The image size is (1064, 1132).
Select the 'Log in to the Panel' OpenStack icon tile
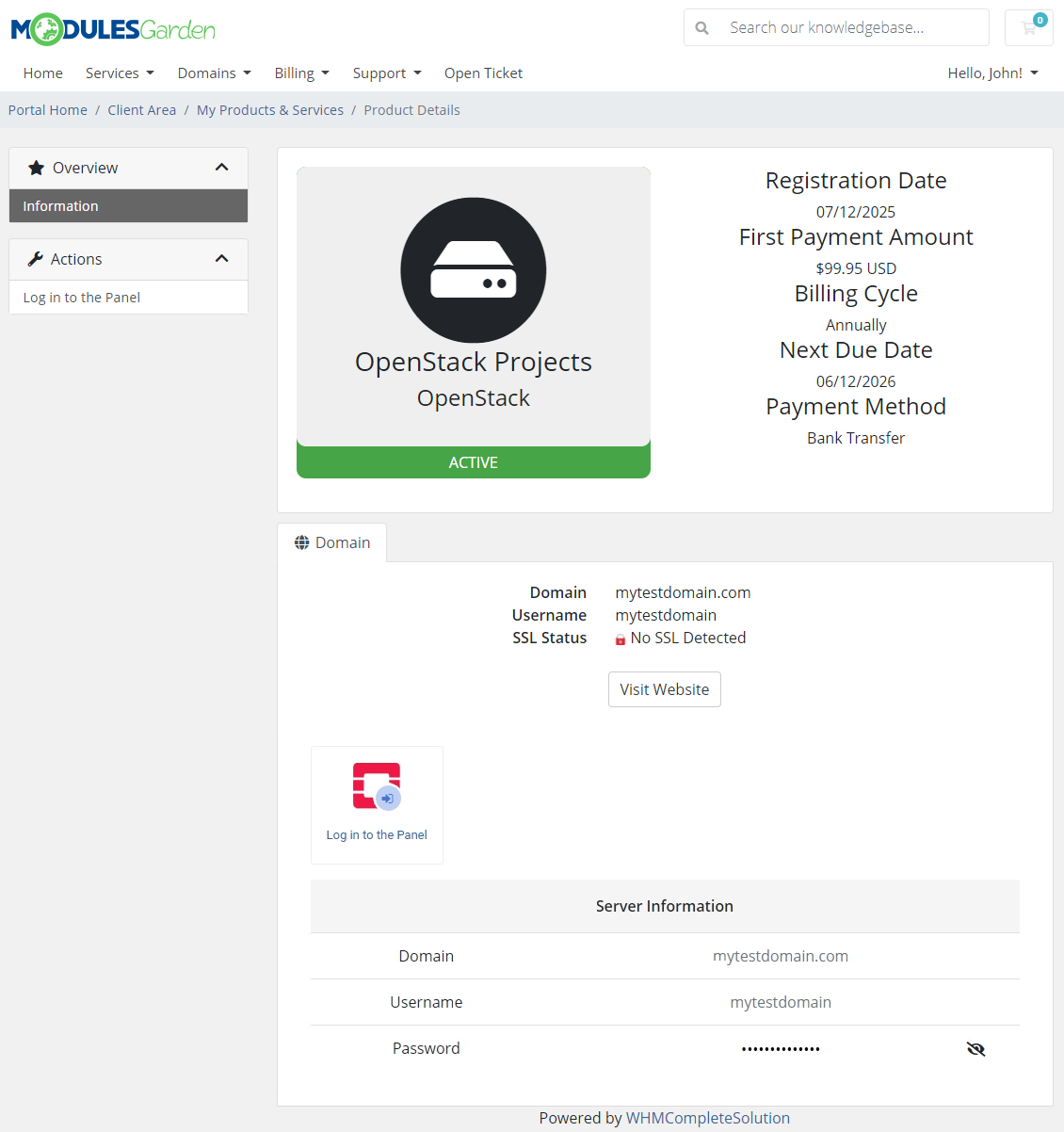click(x=377, y=804)
